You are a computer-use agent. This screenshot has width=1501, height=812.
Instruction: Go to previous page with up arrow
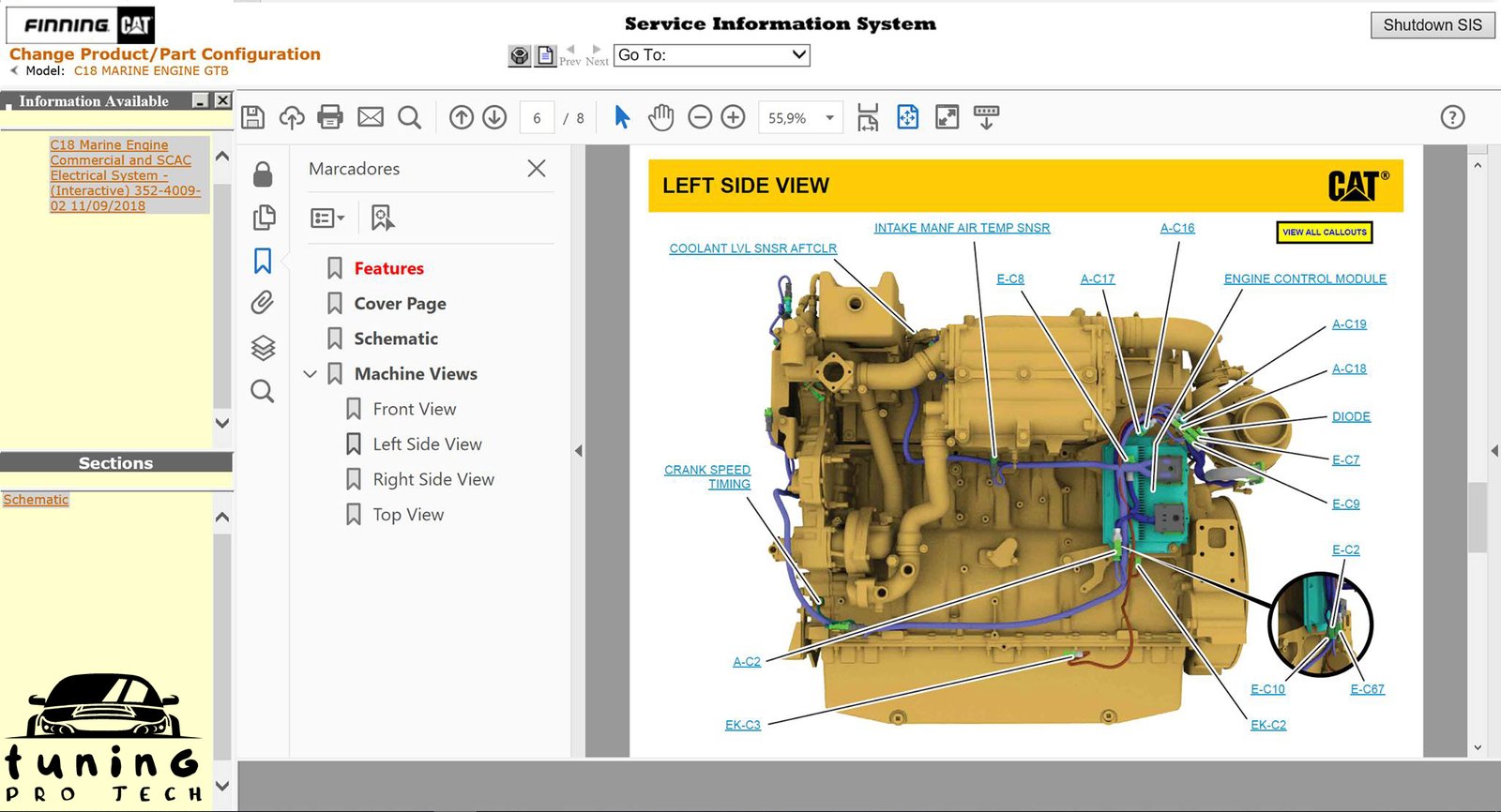pyautogui.click(x=461, y=117)
